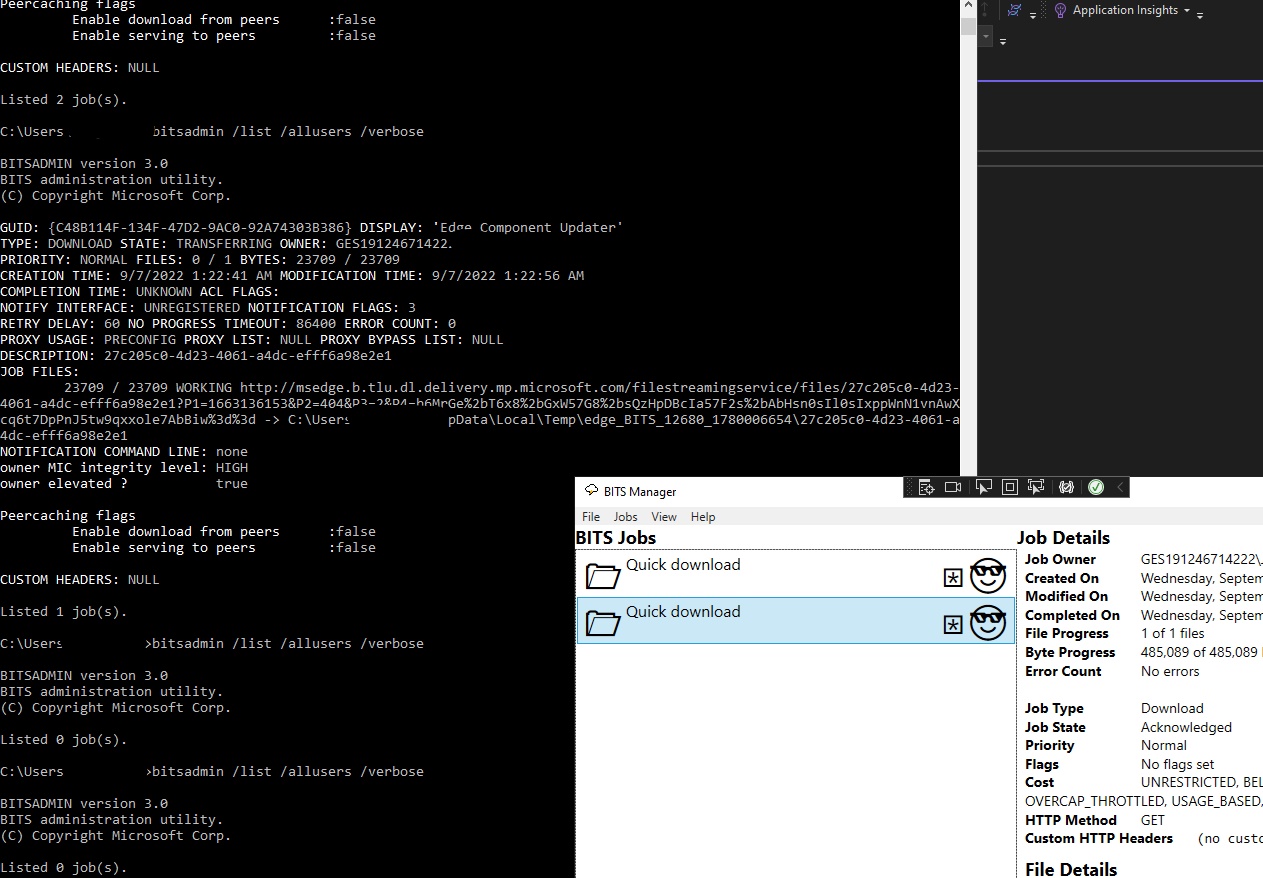Open the code braces tool icon
This screenshot has height=878, width=1263.
tap(1066, 486)
